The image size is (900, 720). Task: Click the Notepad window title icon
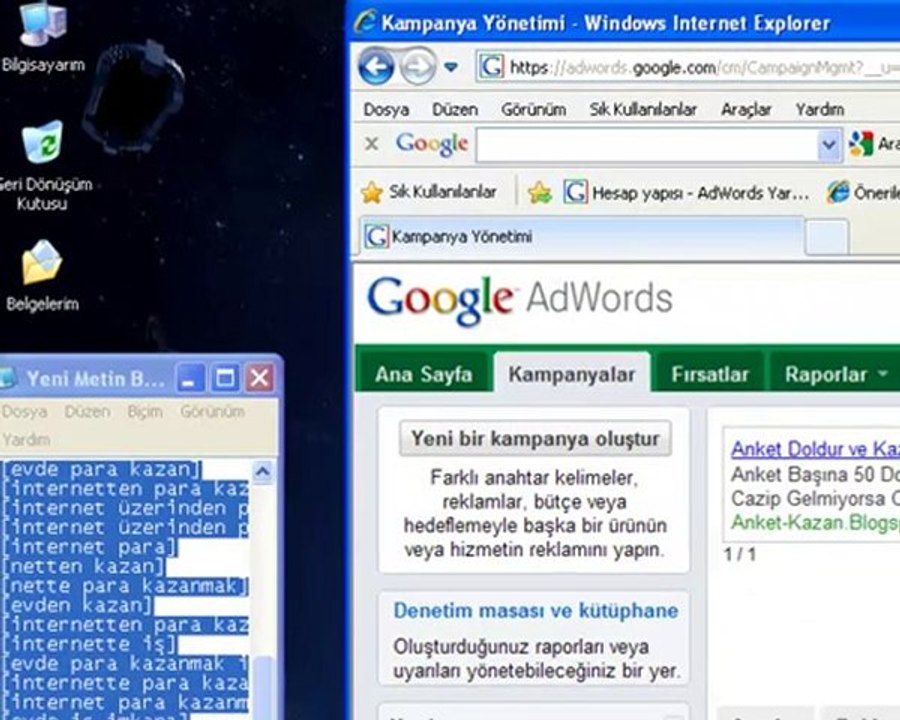click(8, 378)
